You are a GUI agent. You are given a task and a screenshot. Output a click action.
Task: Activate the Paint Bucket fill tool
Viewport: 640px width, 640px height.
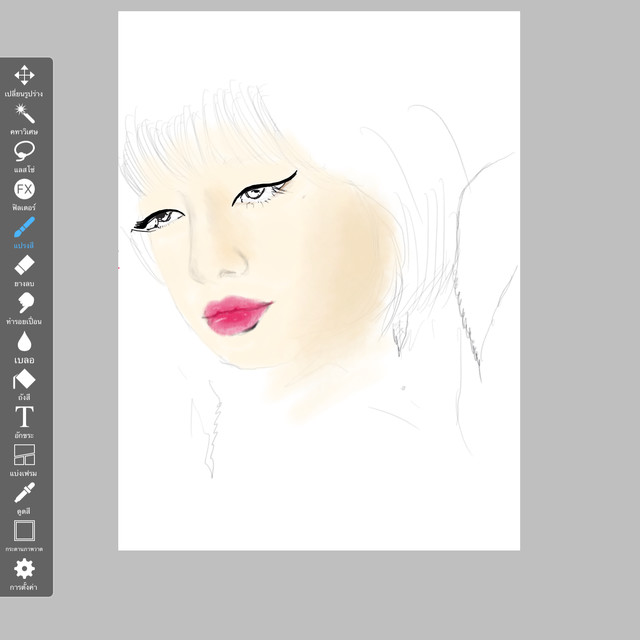pyautogui.click(x=25, y=379)
